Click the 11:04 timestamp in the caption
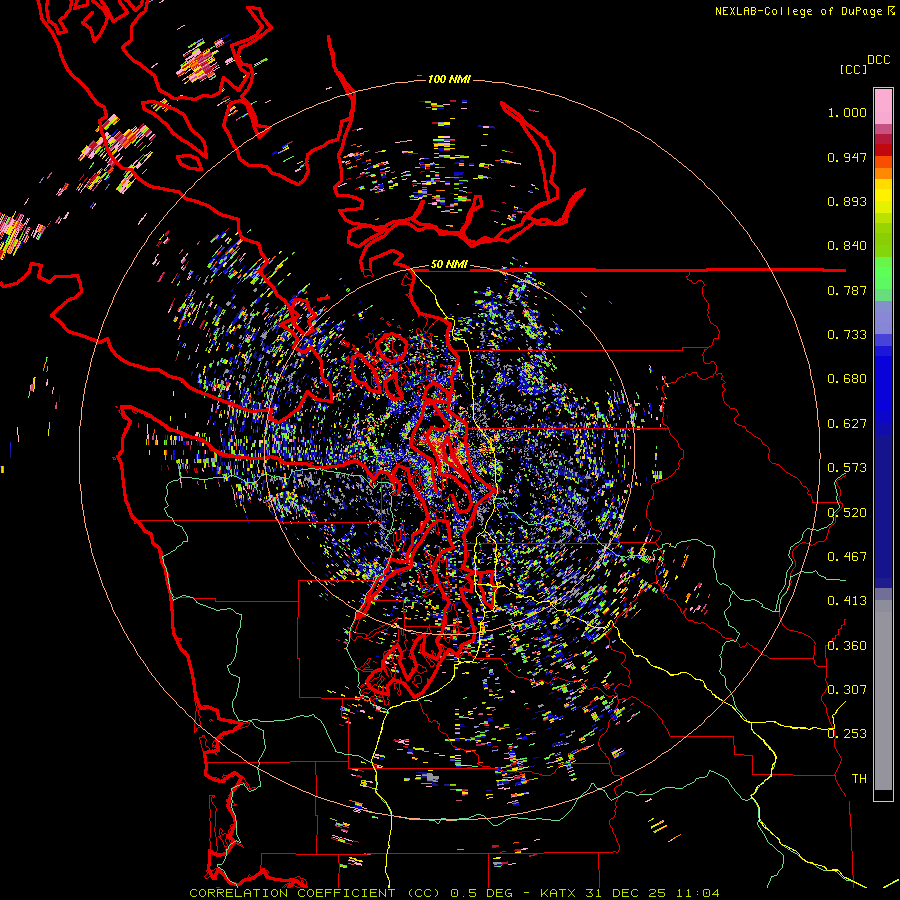The image size is (900, 900). (697, 893)
